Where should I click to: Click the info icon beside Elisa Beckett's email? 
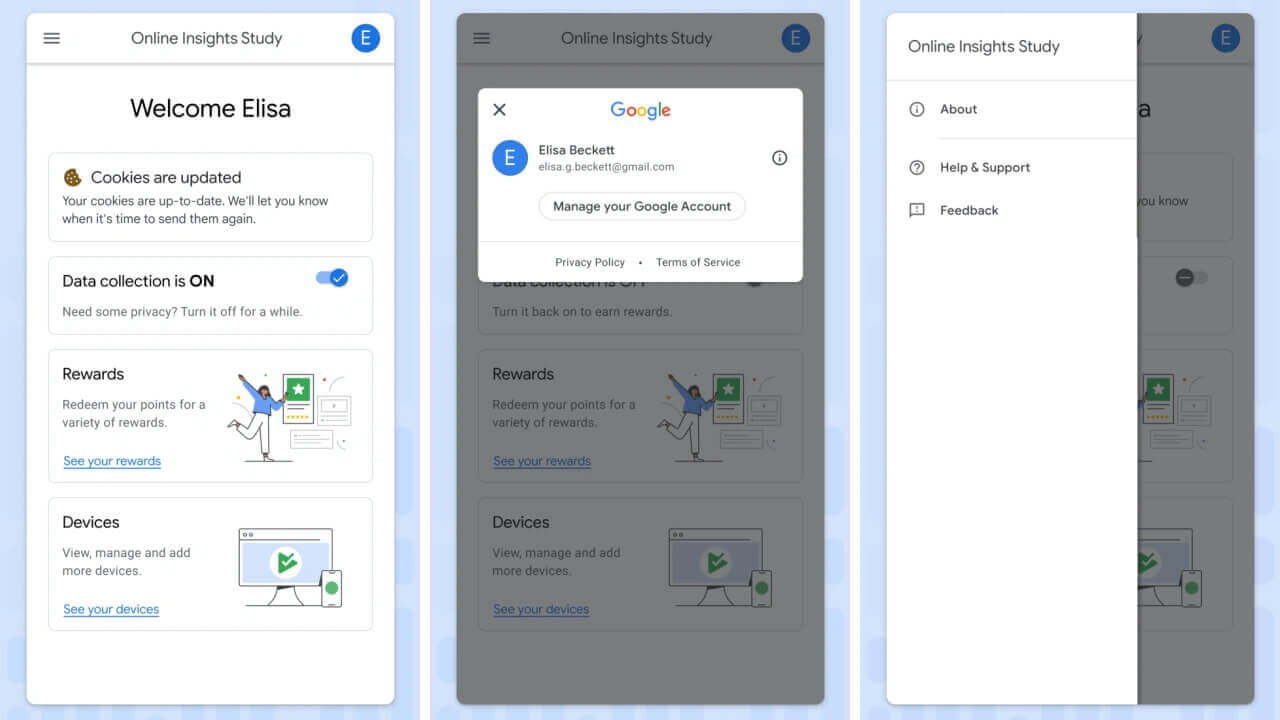780,158
